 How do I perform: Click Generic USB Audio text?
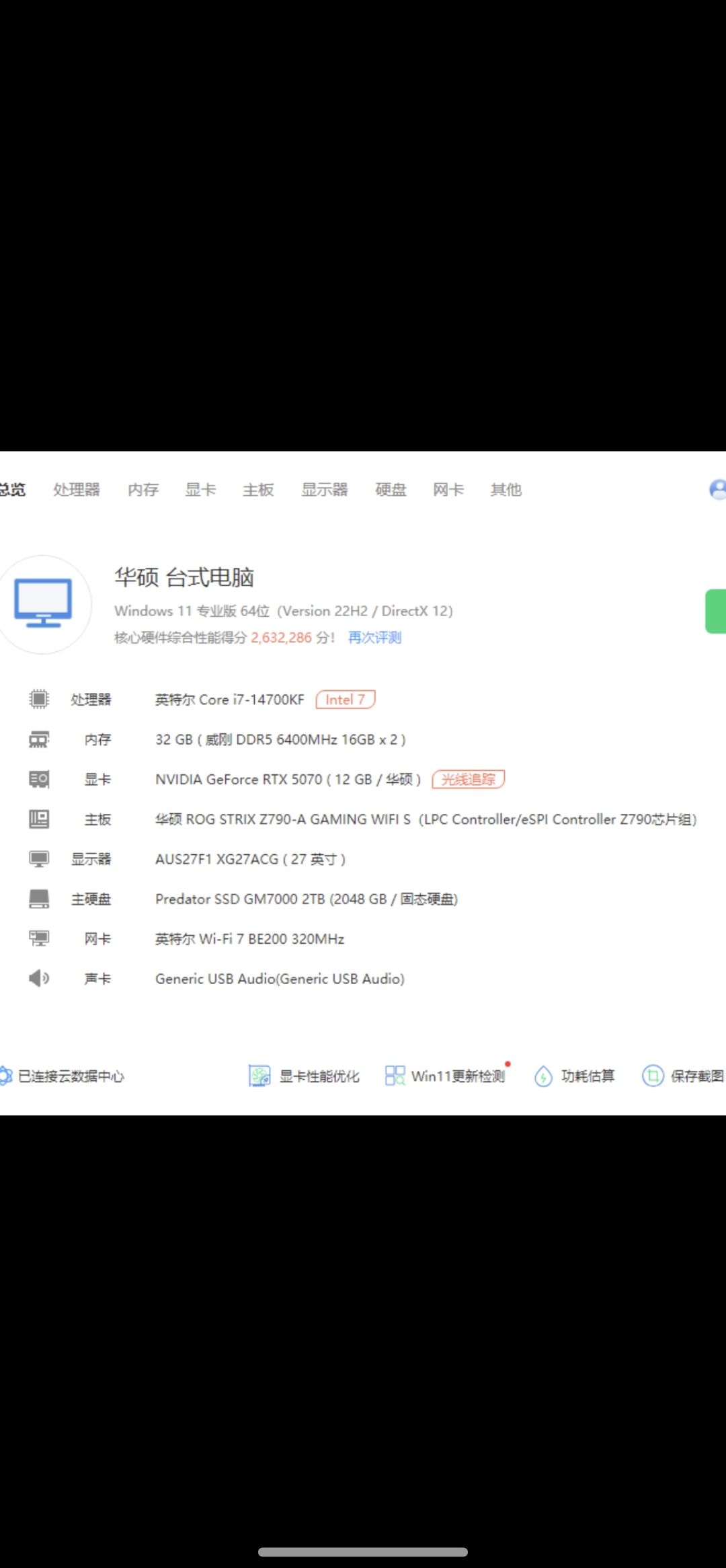[280, 979]
